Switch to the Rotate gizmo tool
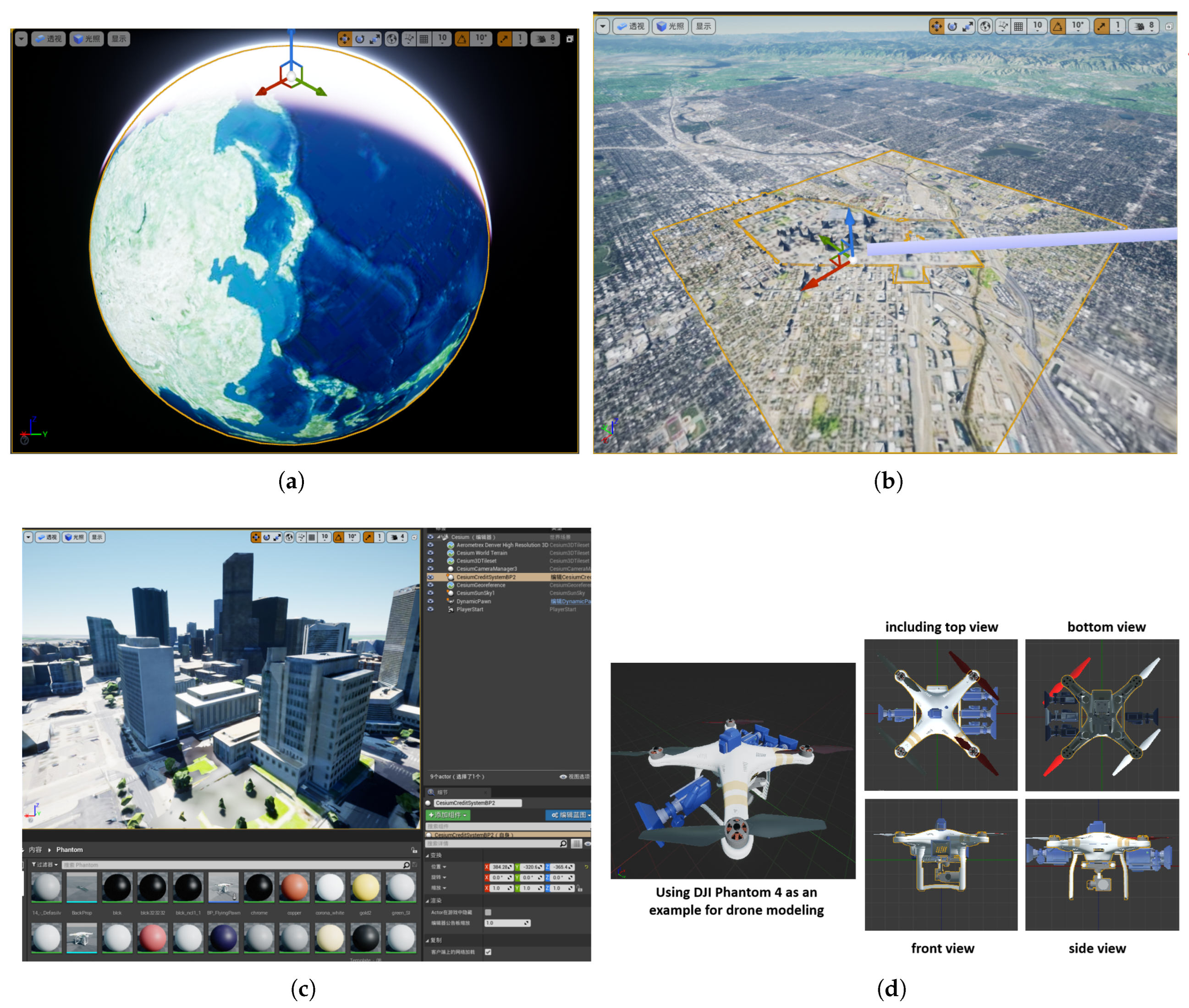This screenshot has height=1008, width=1189. tap(359, 39)
